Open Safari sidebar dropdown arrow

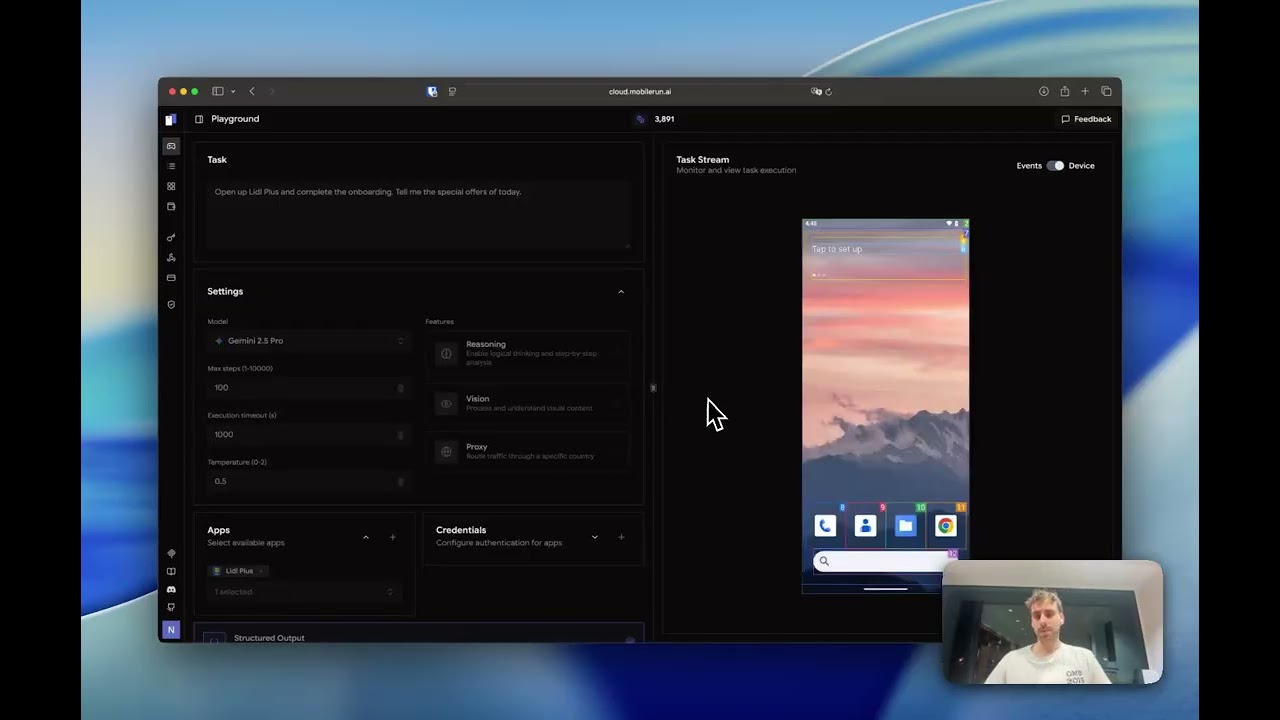click(x=233, y=91)
